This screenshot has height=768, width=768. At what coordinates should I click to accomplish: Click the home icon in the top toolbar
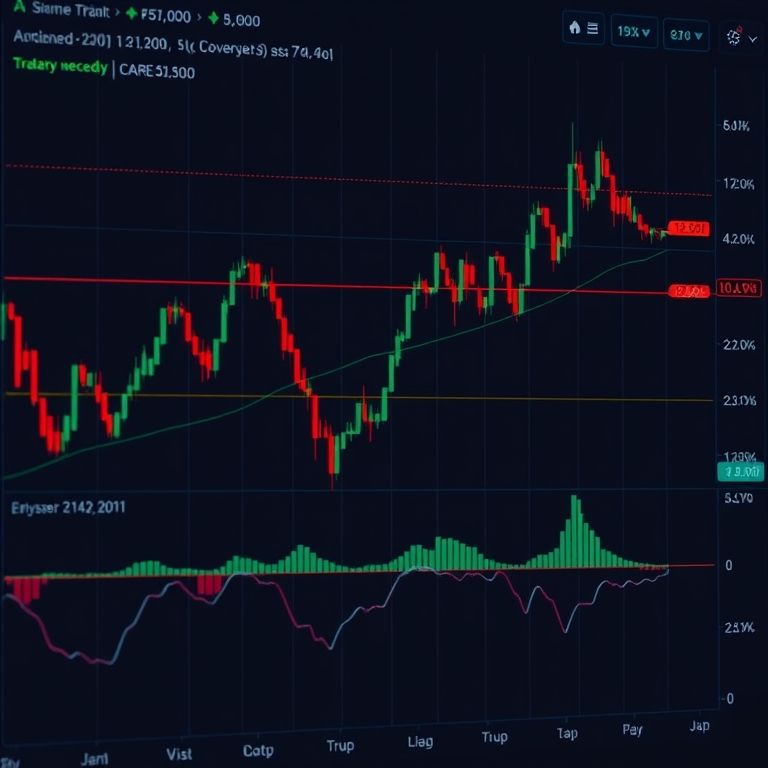point(575,30)
